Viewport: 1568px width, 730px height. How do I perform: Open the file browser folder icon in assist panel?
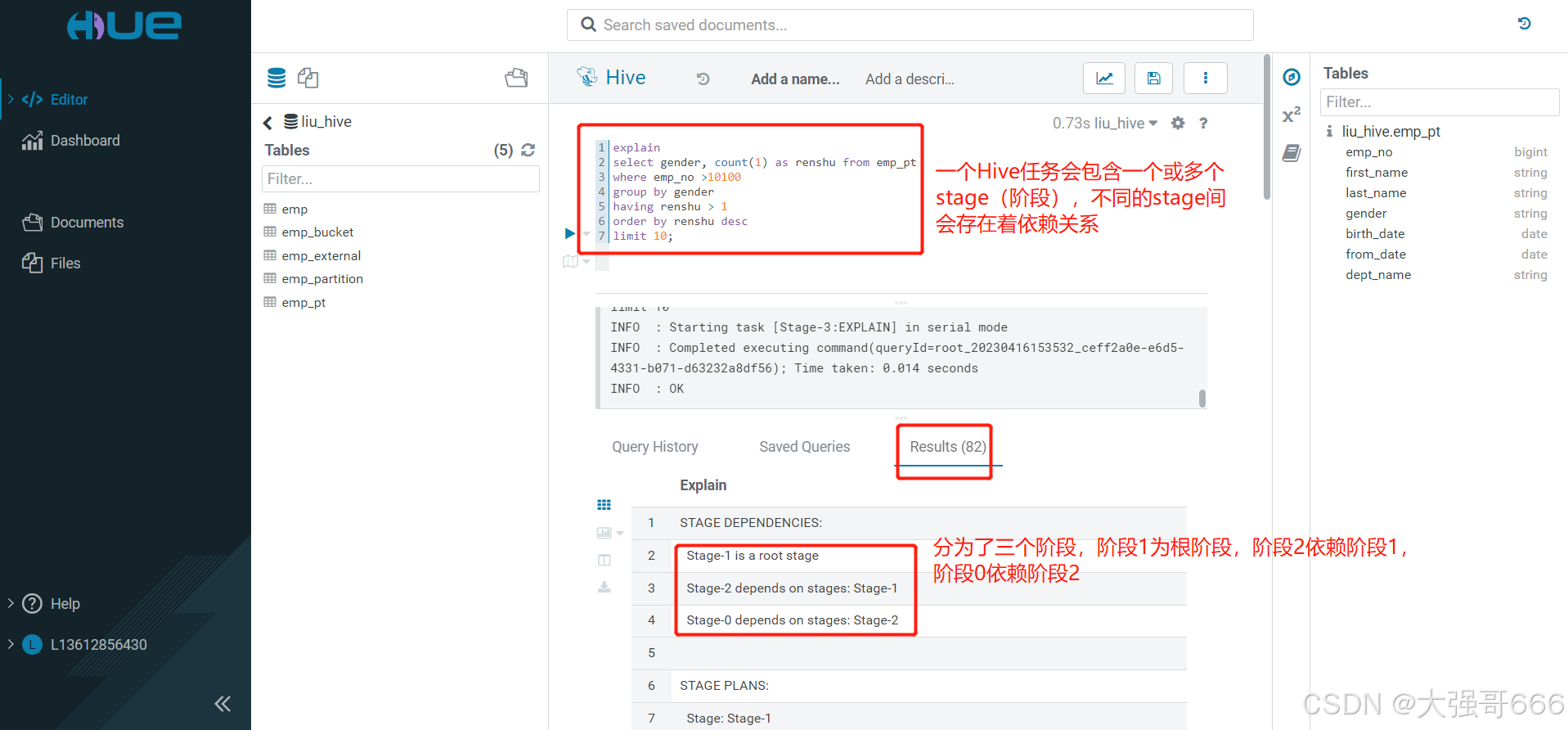tap(516, 78)
